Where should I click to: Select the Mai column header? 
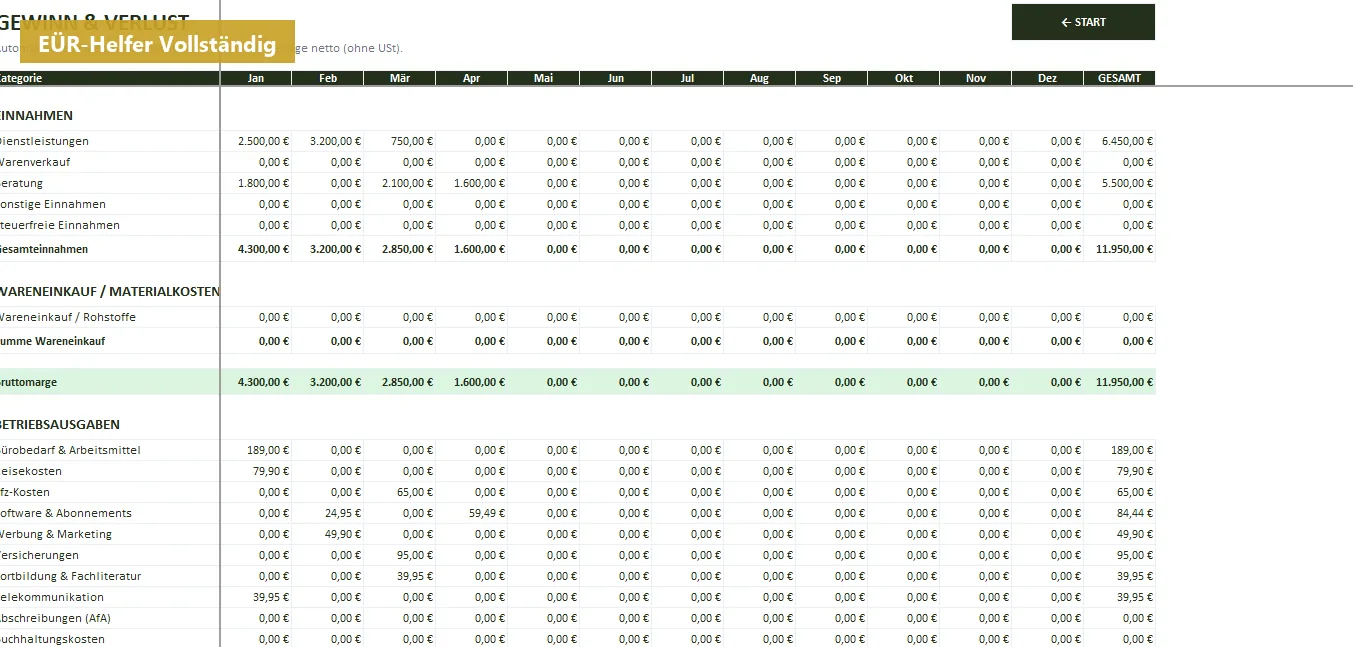[x=544, y=78]
